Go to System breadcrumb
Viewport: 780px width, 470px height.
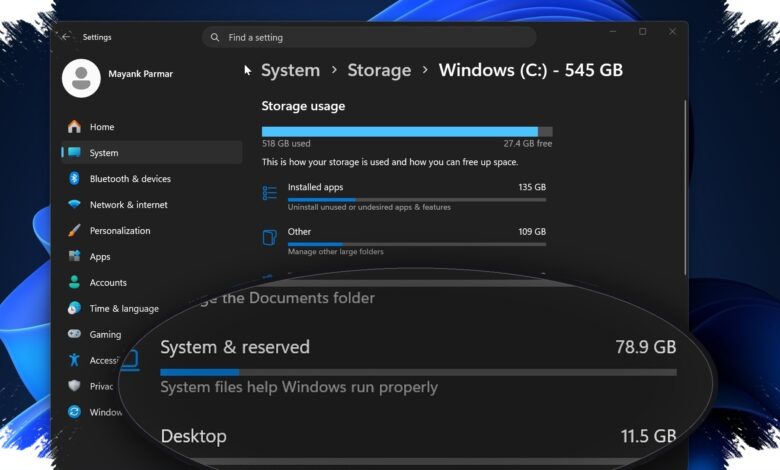coord(291,70)
